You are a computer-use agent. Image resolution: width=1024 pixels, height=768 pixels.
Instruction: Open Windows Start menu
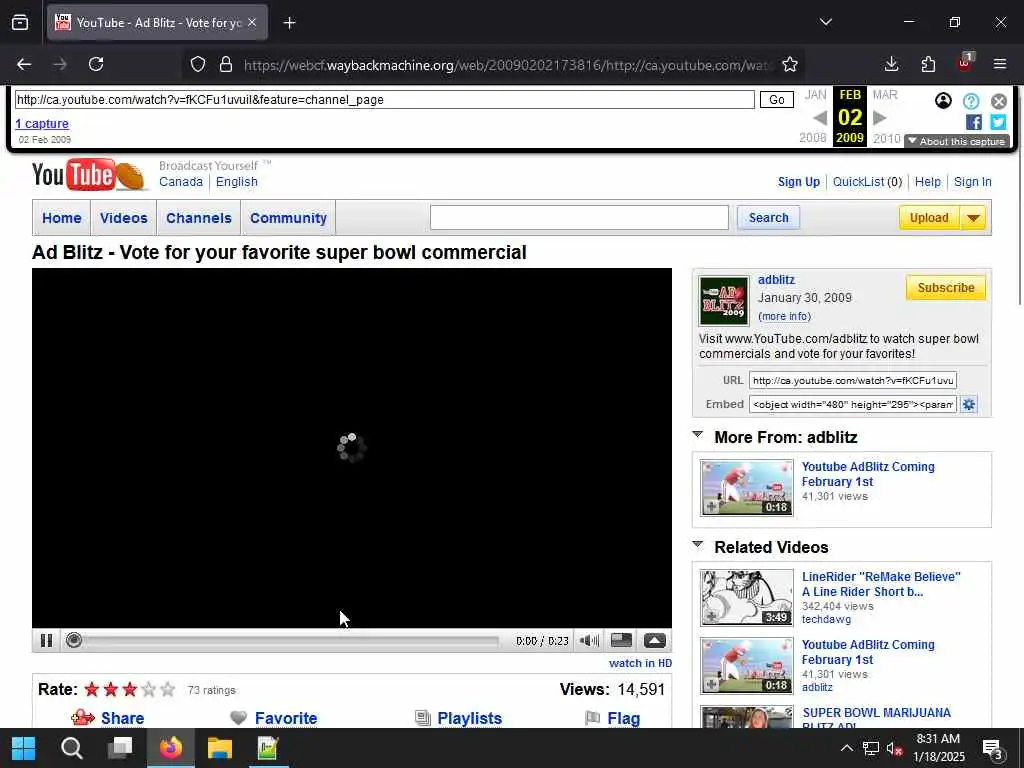pos(24,748)
